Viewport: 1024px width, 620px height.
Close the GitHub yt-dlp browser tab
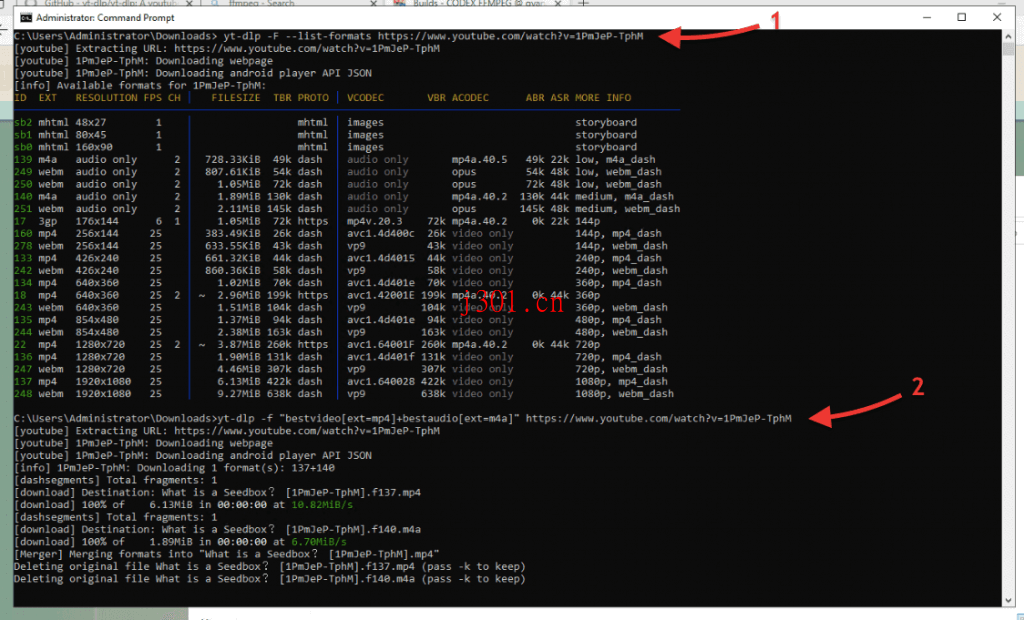tap(190, 4)
